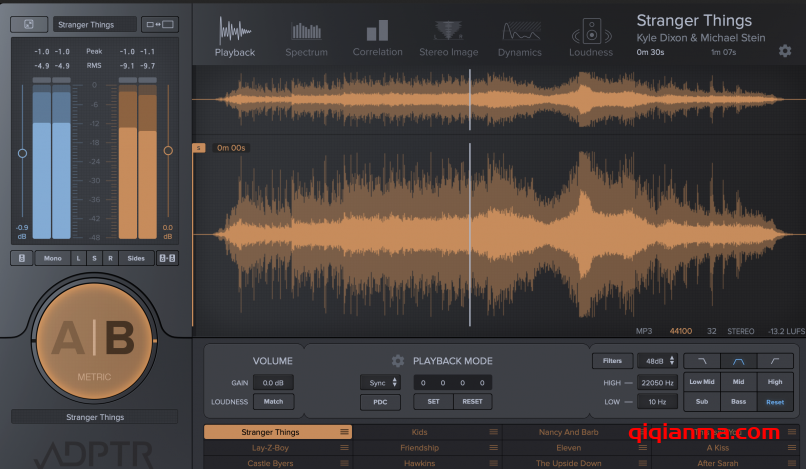Click the -13.2 LUFS readout

pos(786,331)
